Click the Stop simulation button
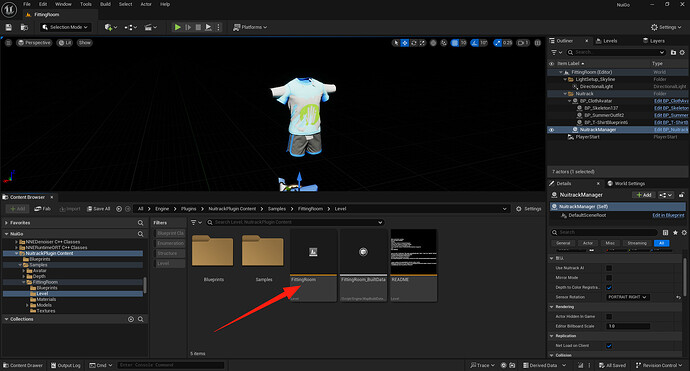 198,27
